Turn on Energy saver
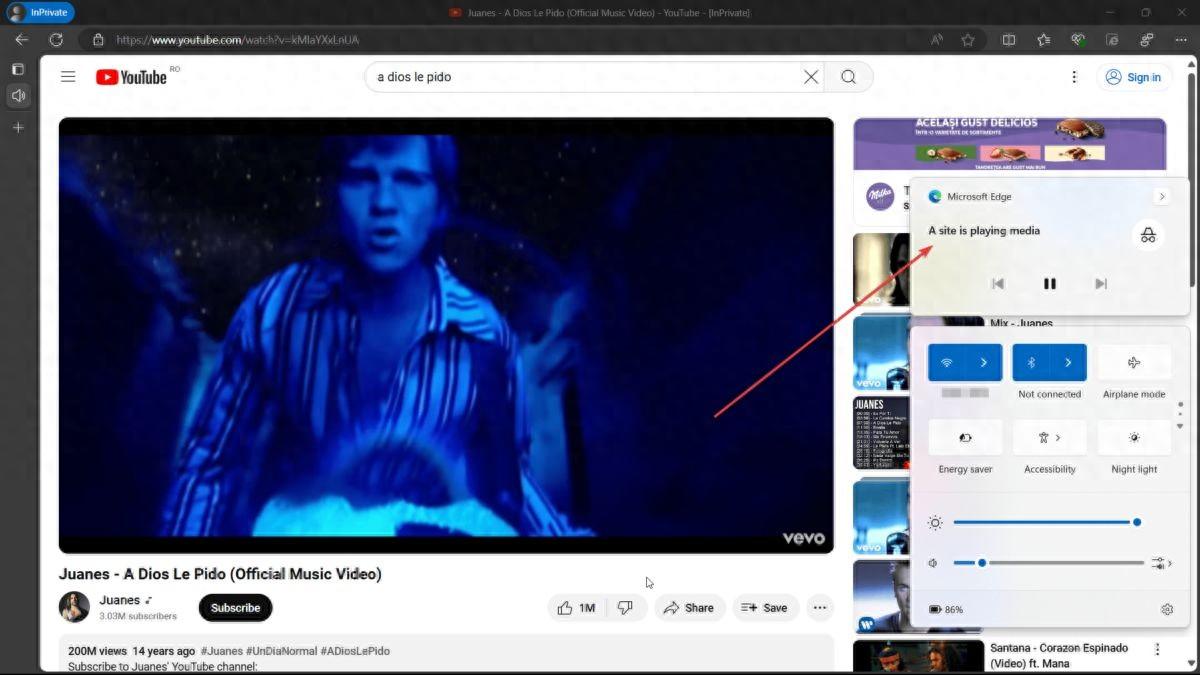The height and width of the screenshot is (675, 1200). (965, 438)
